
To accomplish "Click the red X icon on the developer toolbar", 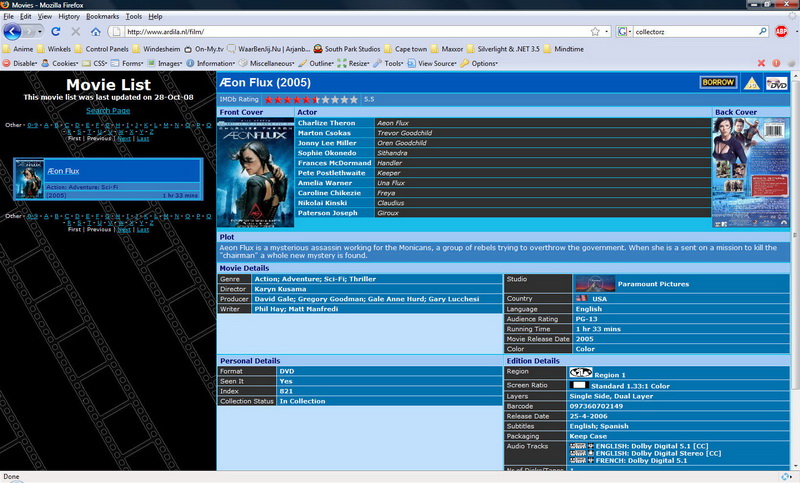I will pos(761,63).
